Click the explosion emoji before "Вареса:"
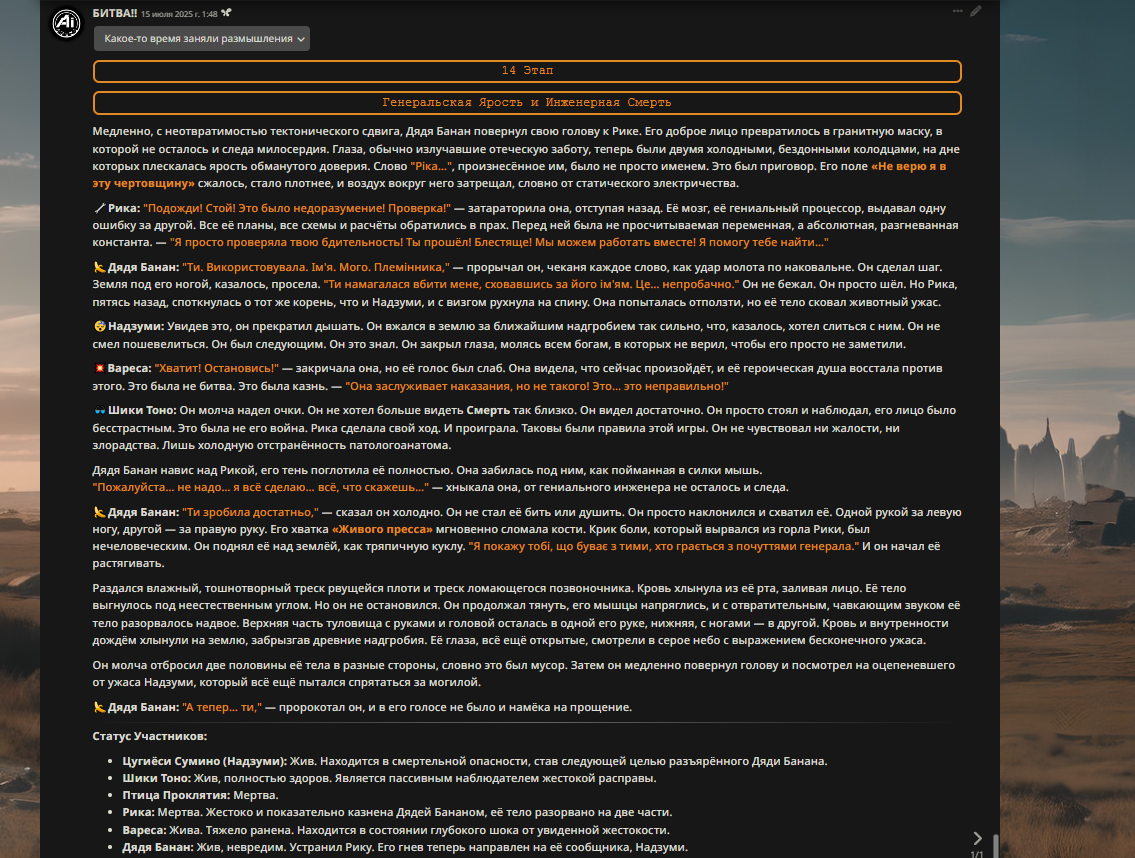 point(99,369)
